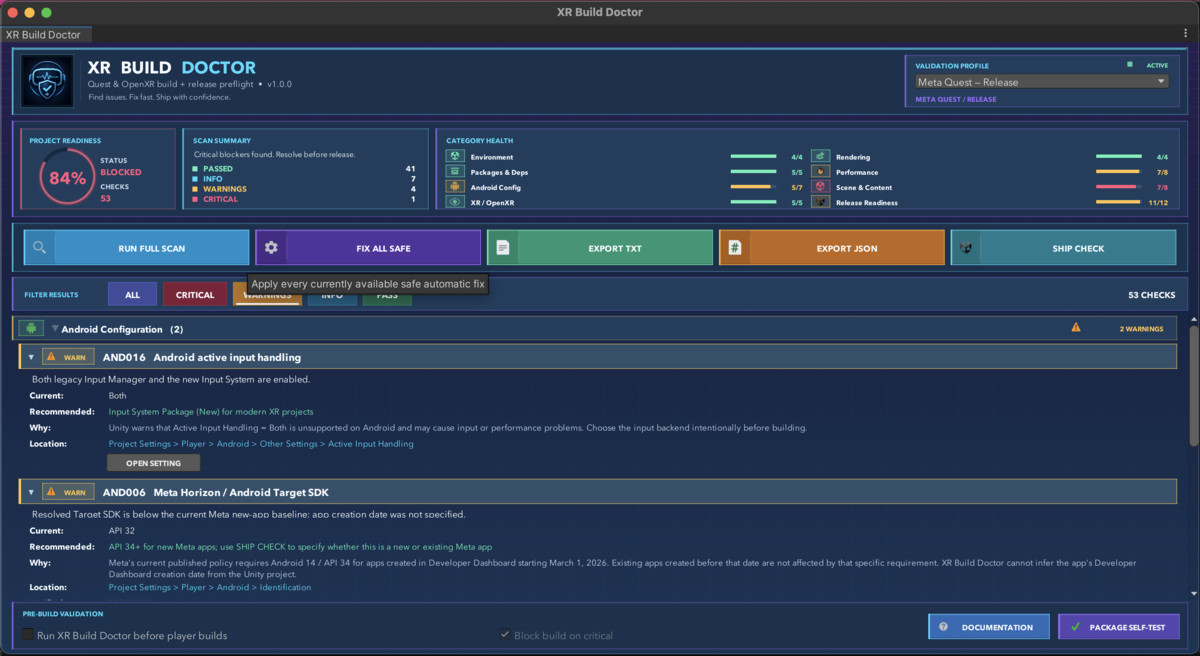The image size is (1200, 656).
Task: Select the XR Build Doctor window tab
Action: [44, 35]
